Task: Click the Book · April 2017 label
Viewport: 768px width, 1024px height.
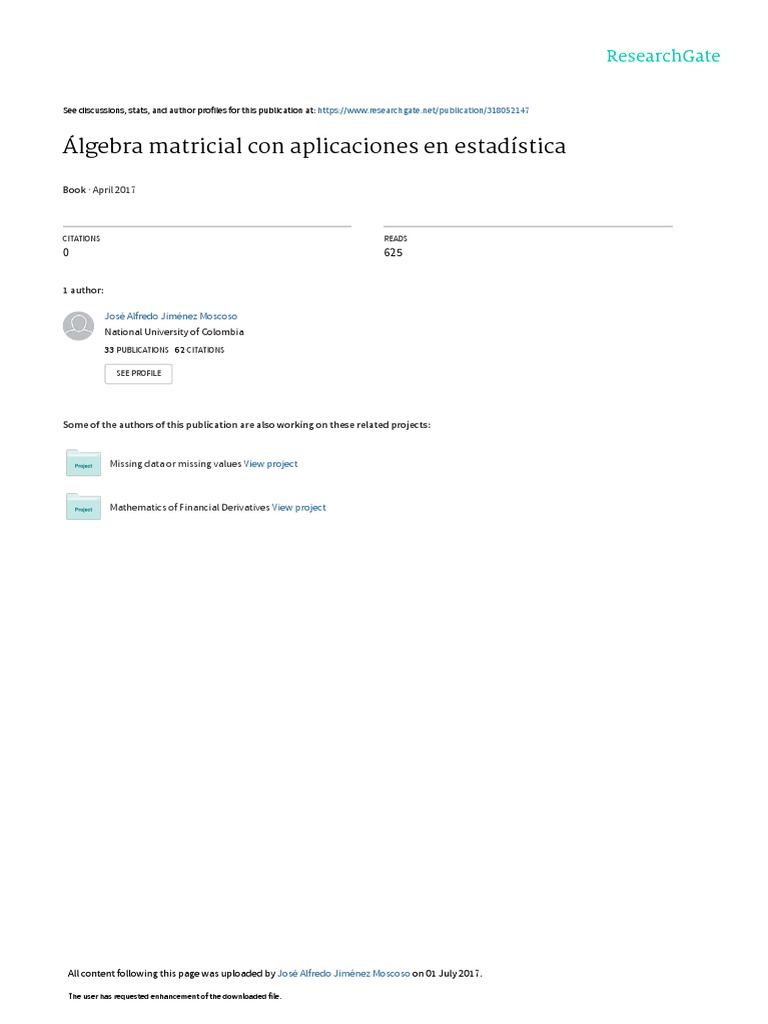Action: click(99, 189)
